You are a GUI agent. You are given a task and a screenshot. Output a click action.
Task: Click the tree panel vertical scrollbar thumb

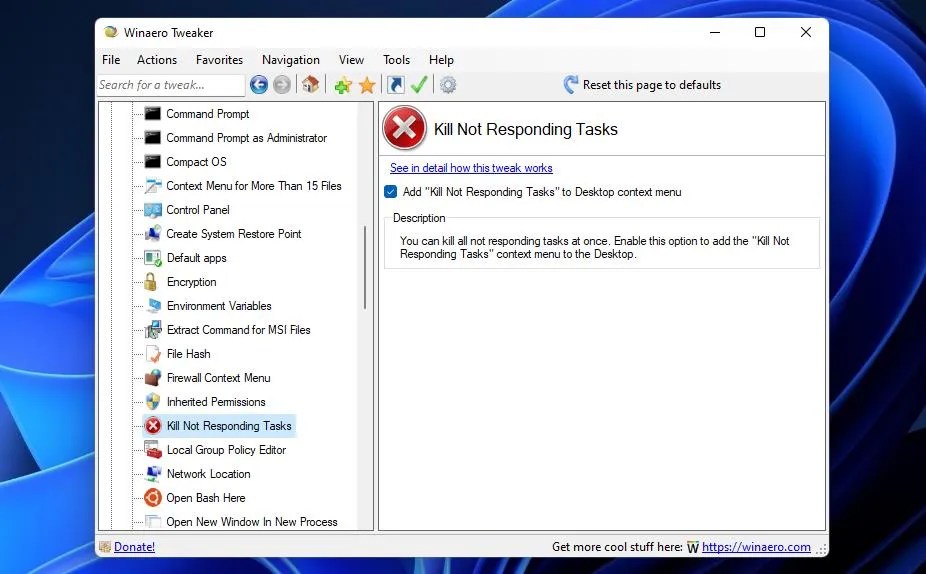(365, 267)
